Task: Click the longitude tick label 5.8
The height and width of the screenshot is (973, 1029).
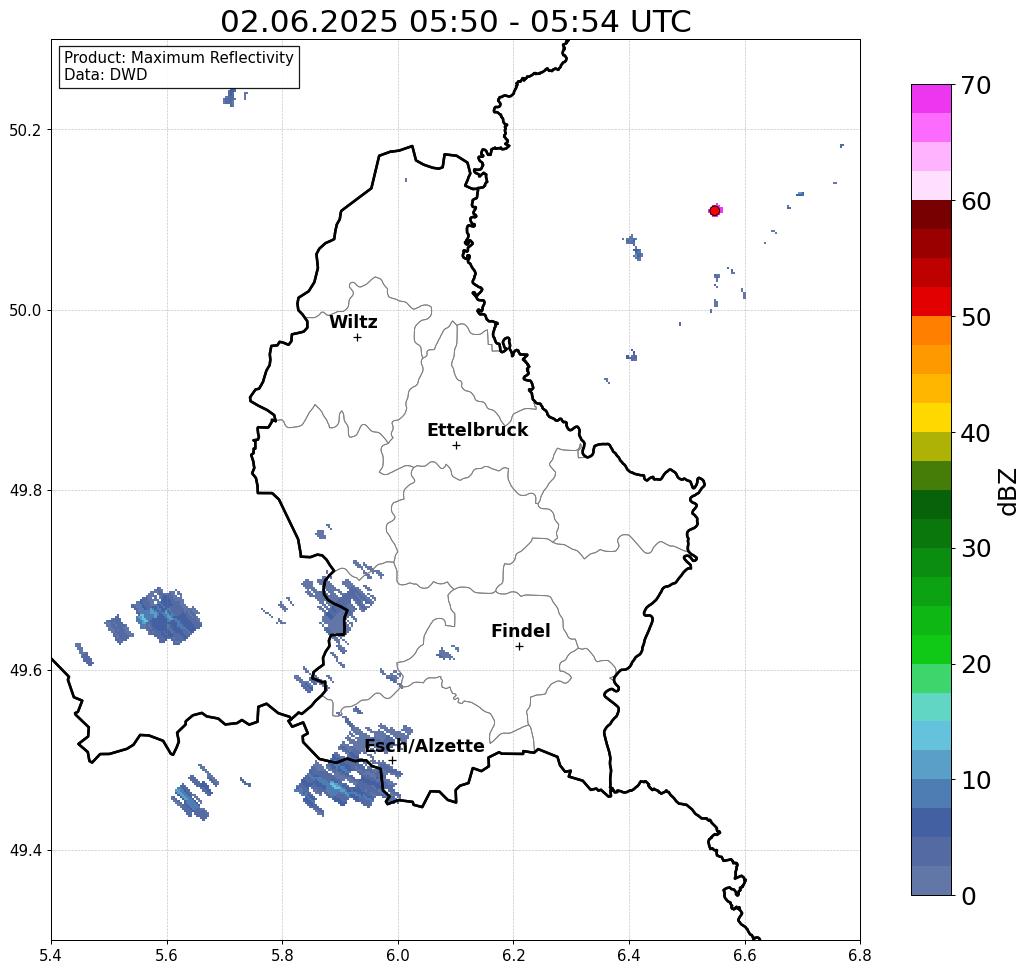Action: (282, 956)
